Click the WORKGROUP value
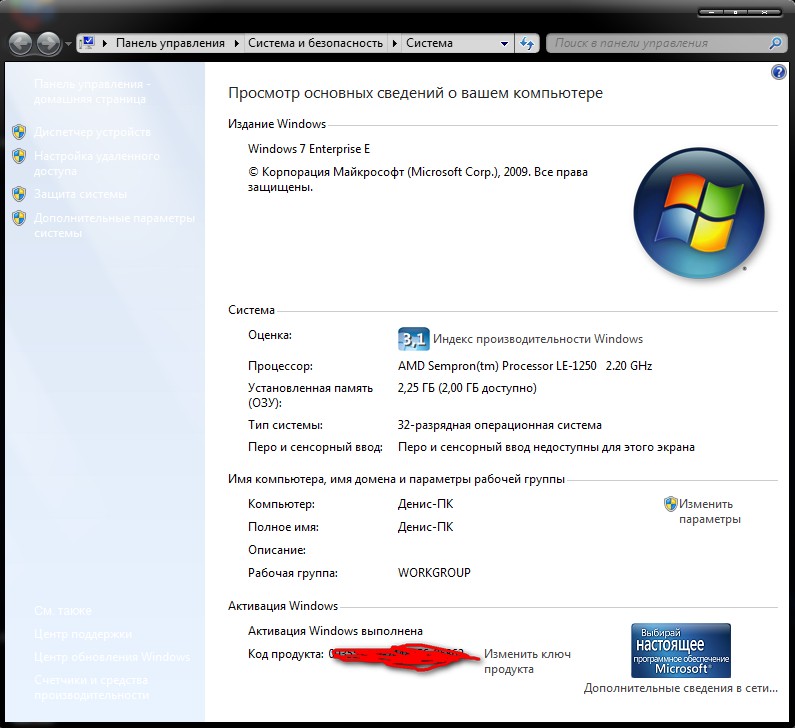 pos(434,573)
